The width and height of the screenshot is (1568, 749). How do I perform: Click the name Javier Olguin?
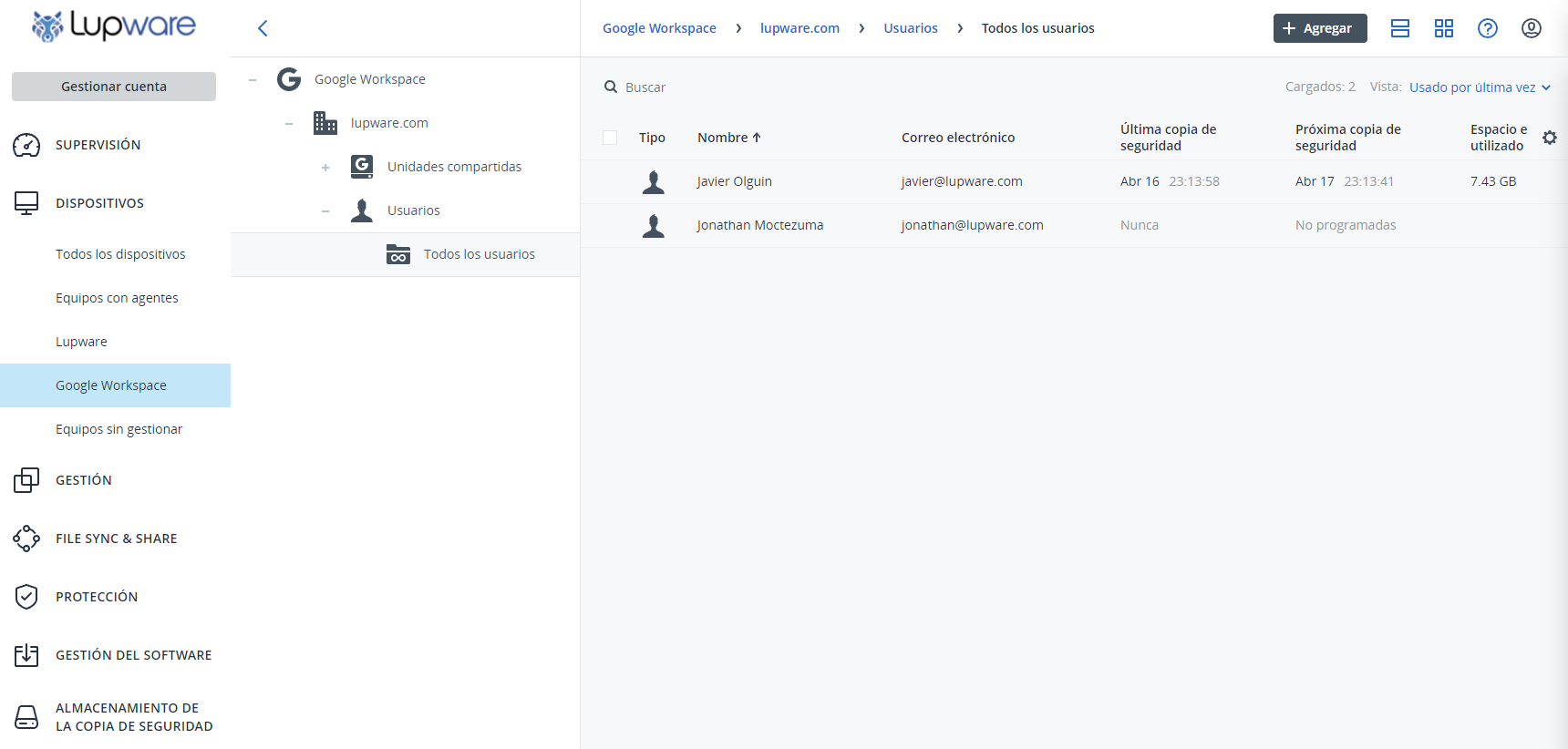[734, 181]
